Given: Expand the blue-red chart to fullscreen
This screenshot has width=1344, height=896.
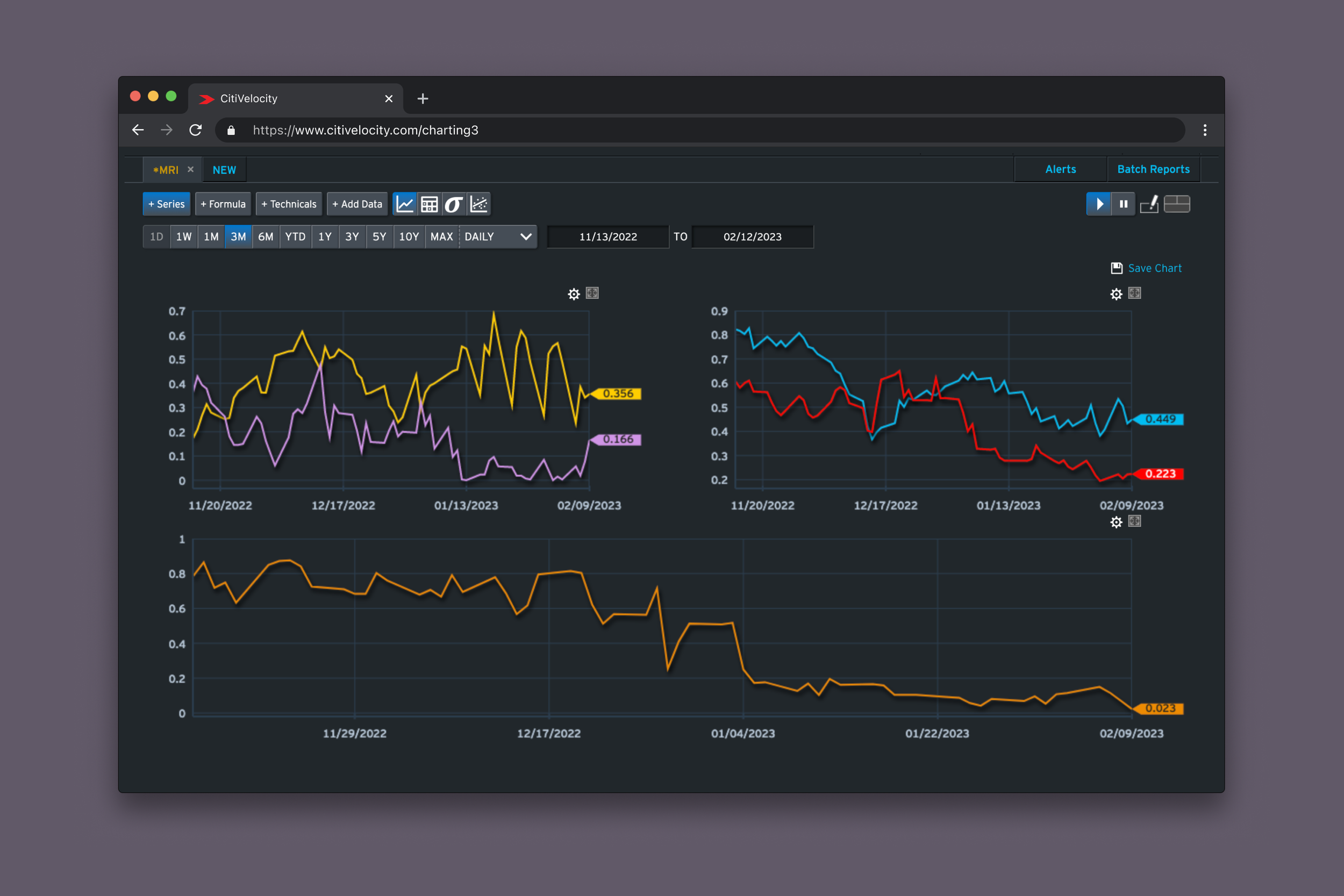Looking at the screenshot, I should [1134, 293].
